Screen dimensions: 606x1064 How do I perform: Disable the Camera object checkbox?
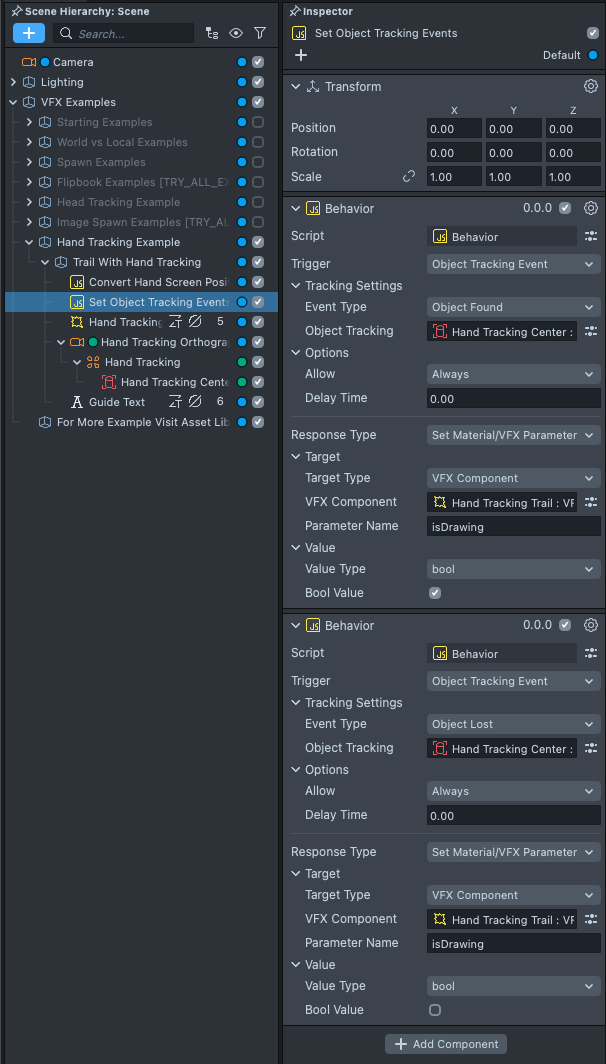point(258,62)
